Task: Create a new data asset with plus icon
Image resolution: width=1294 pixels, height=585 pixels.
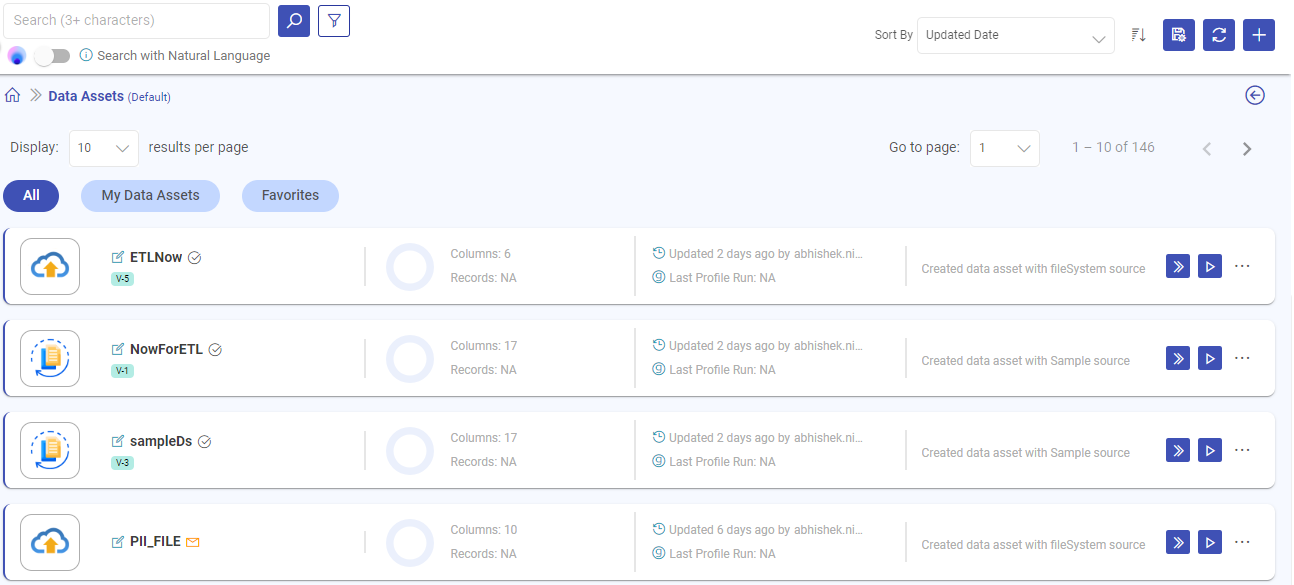Action: click(x=1258, y=34)
